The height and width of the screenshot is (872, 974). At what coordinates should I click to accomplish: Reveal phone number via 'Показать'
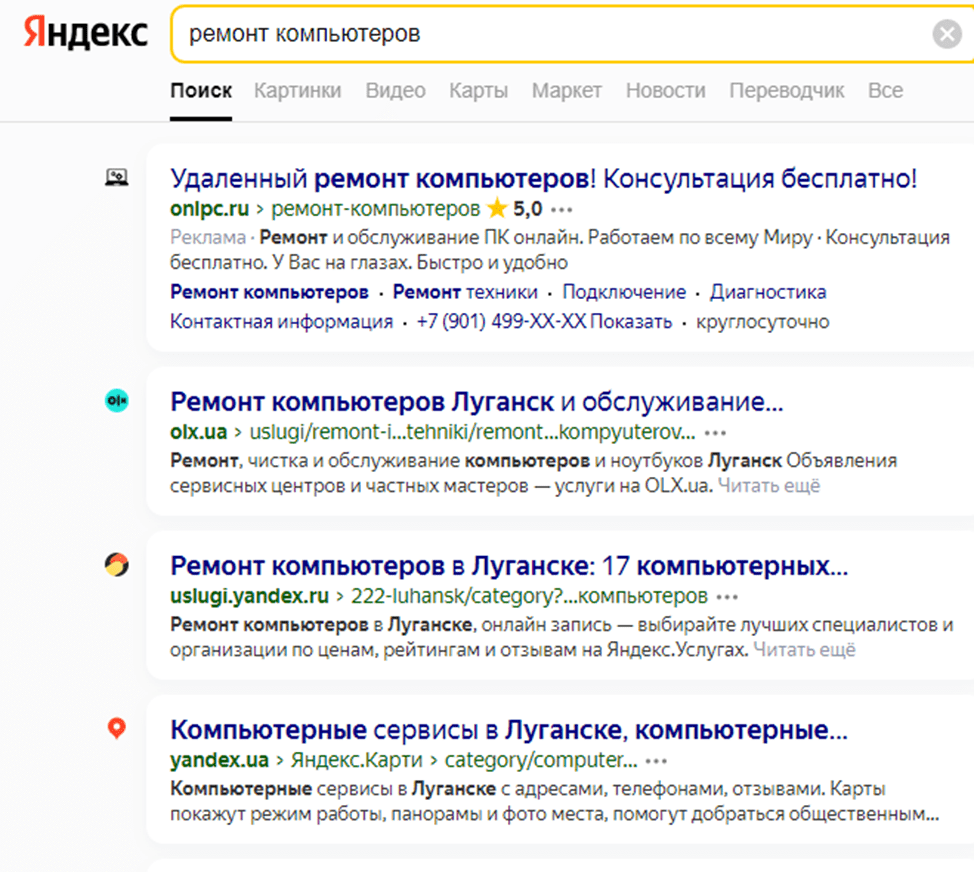click(631, 322)
